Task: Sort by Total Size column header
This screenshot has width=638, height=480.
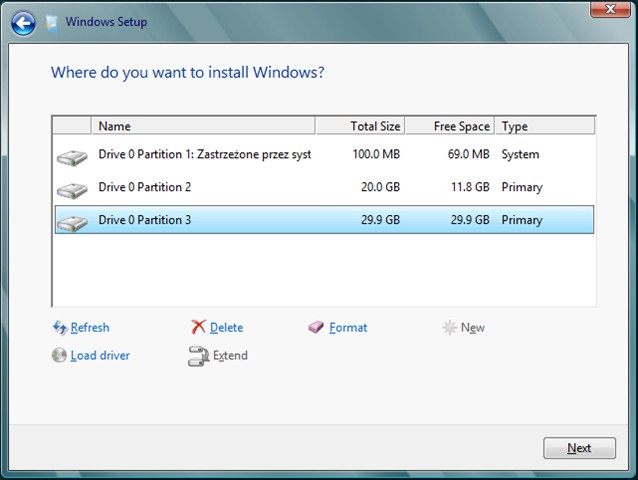Action: pyautogui.click(x=360, y=126)
